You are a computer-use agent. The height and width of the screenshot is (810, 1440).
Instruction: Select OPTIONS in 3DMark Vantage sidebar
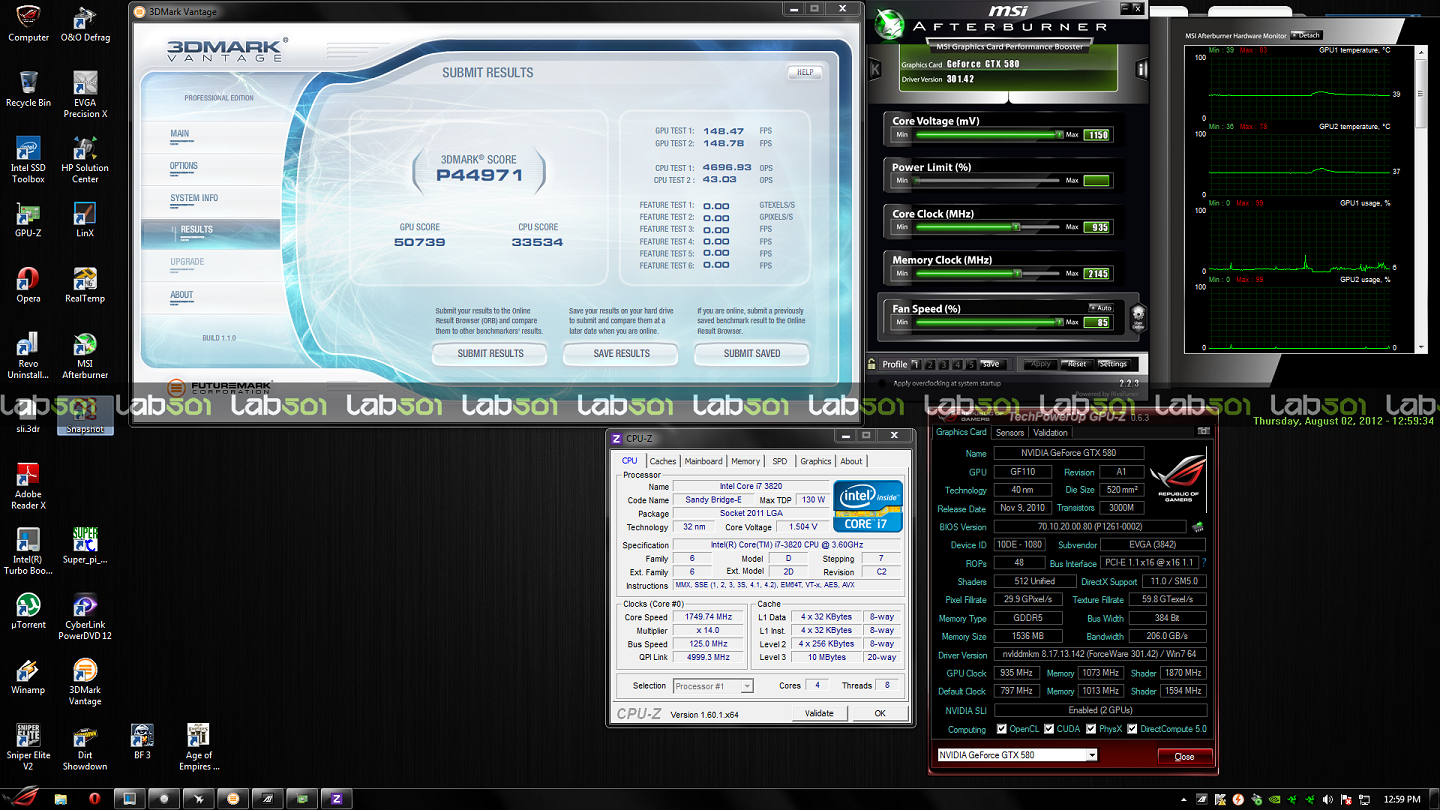point(210,166)
